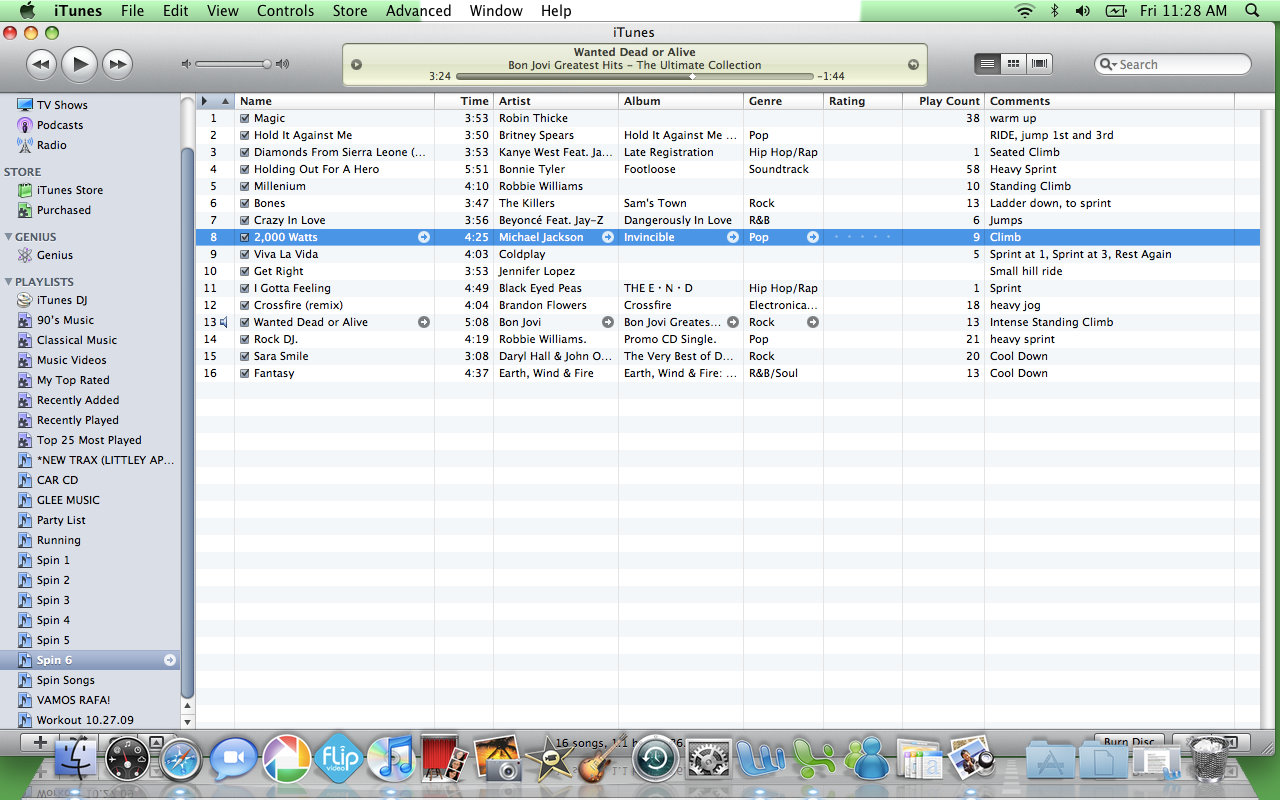Uncheck the Millenium checkbox
Screen dimensions: 1280x800
pyautogui.click(x=245, y=186)
